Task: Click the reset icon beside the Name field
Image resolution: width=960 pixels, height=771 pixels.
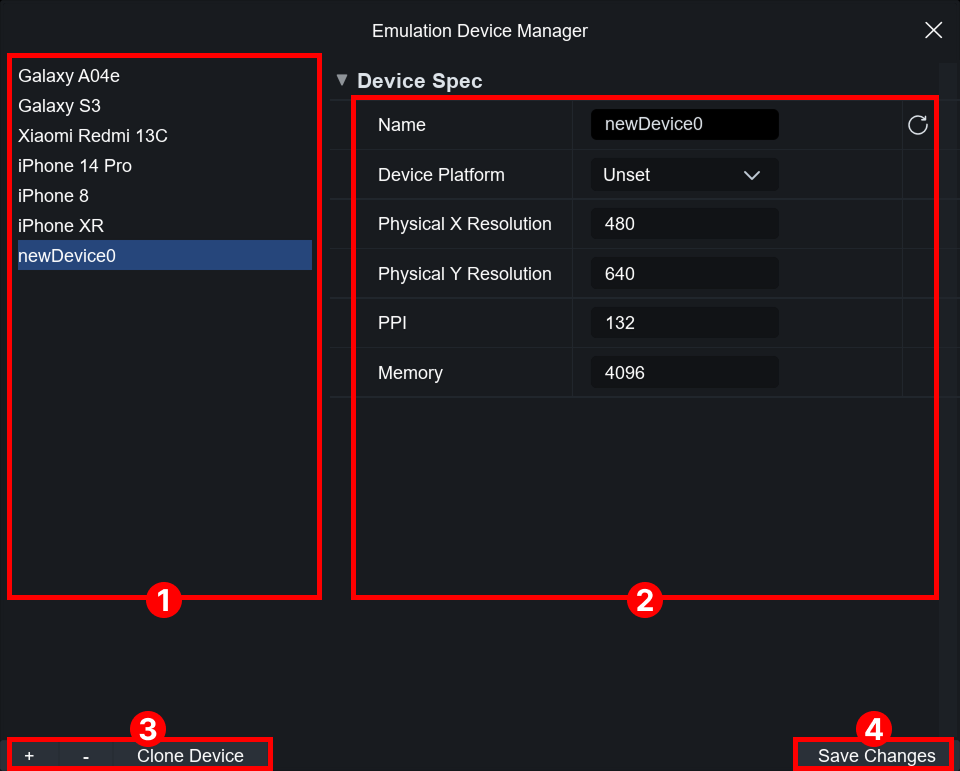Action: [917, 125]
